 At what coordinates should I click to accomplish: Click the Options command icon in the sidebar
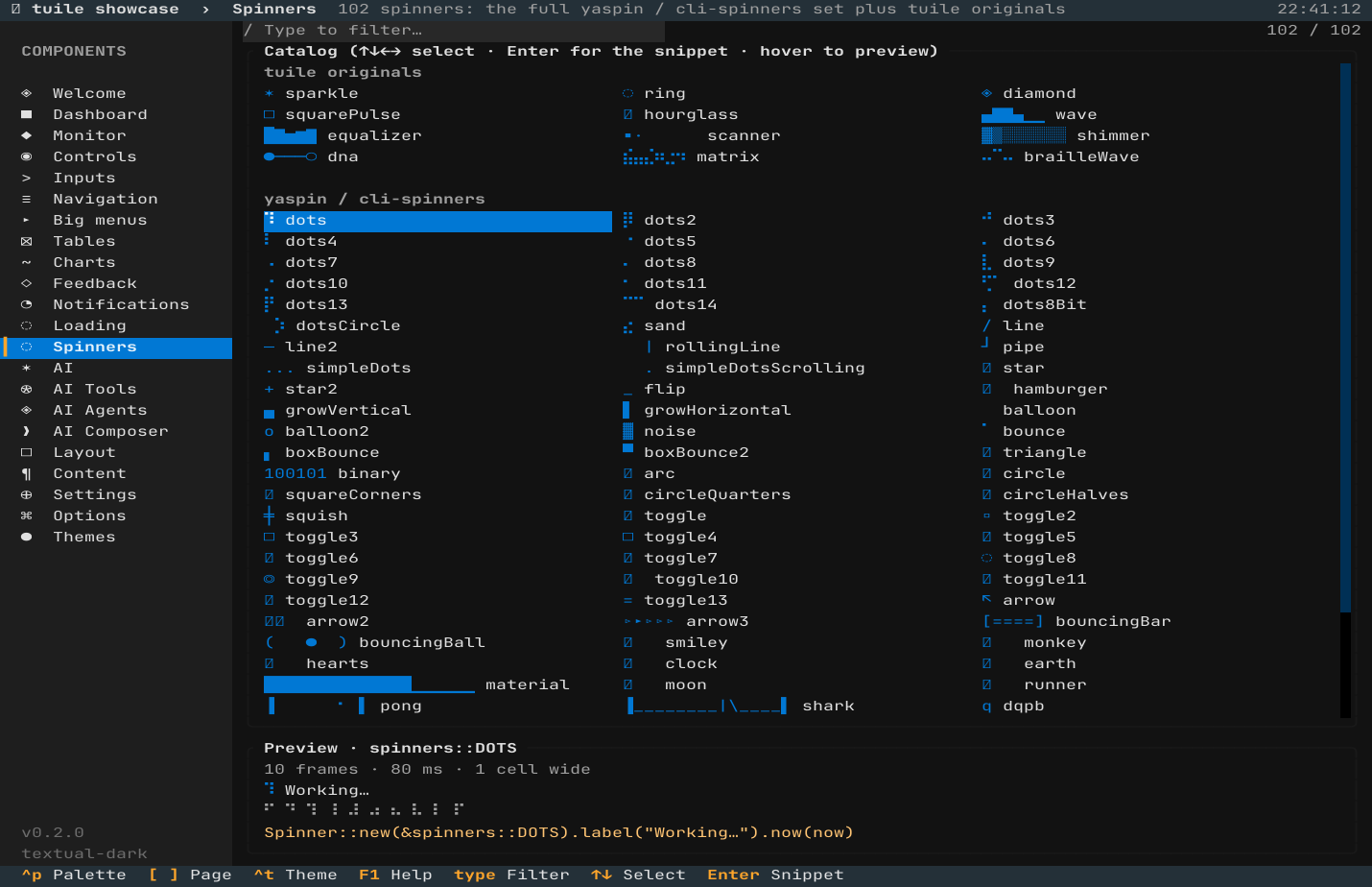coord(26,515)
